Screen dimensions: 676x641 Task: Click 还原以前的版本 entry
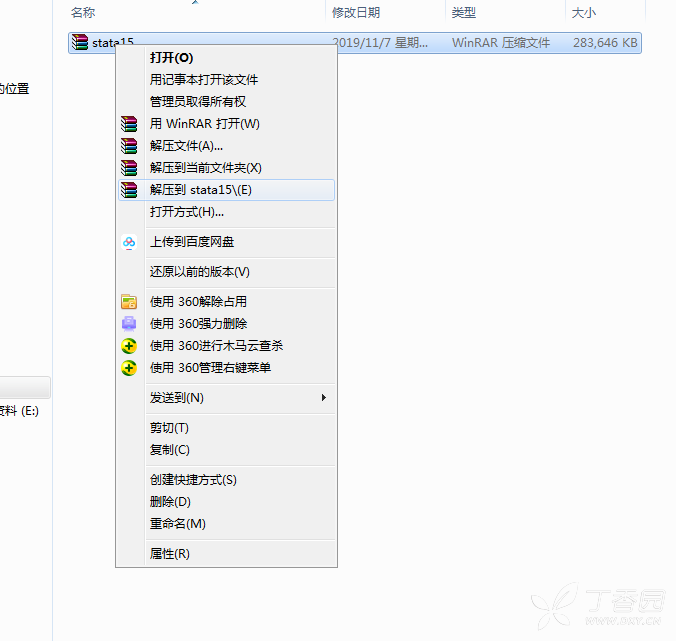pyautogui.click(x=200, y=272)
